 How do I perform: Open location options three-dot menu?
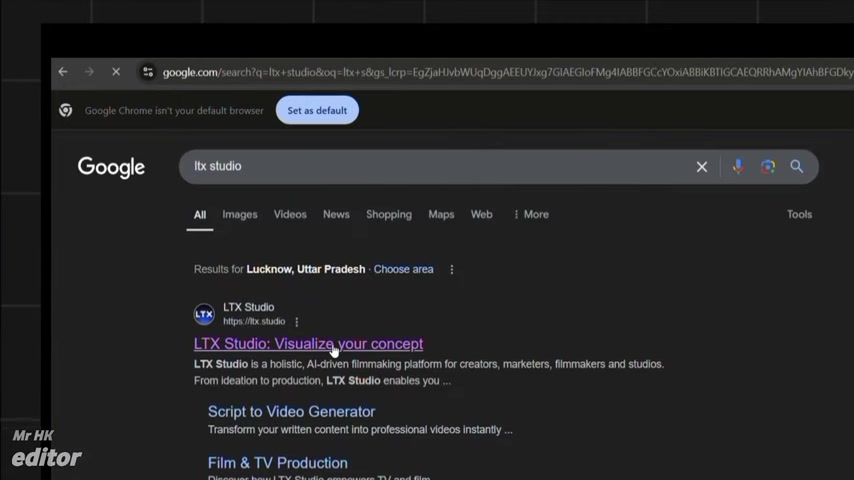click(452, 270)
